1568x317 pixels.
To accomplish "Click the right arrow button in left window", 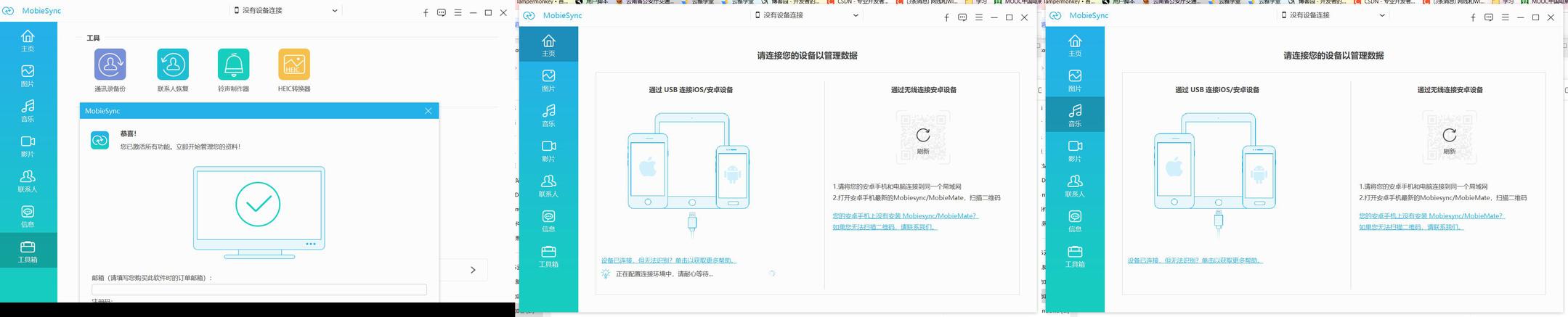I will coord(473,270).
